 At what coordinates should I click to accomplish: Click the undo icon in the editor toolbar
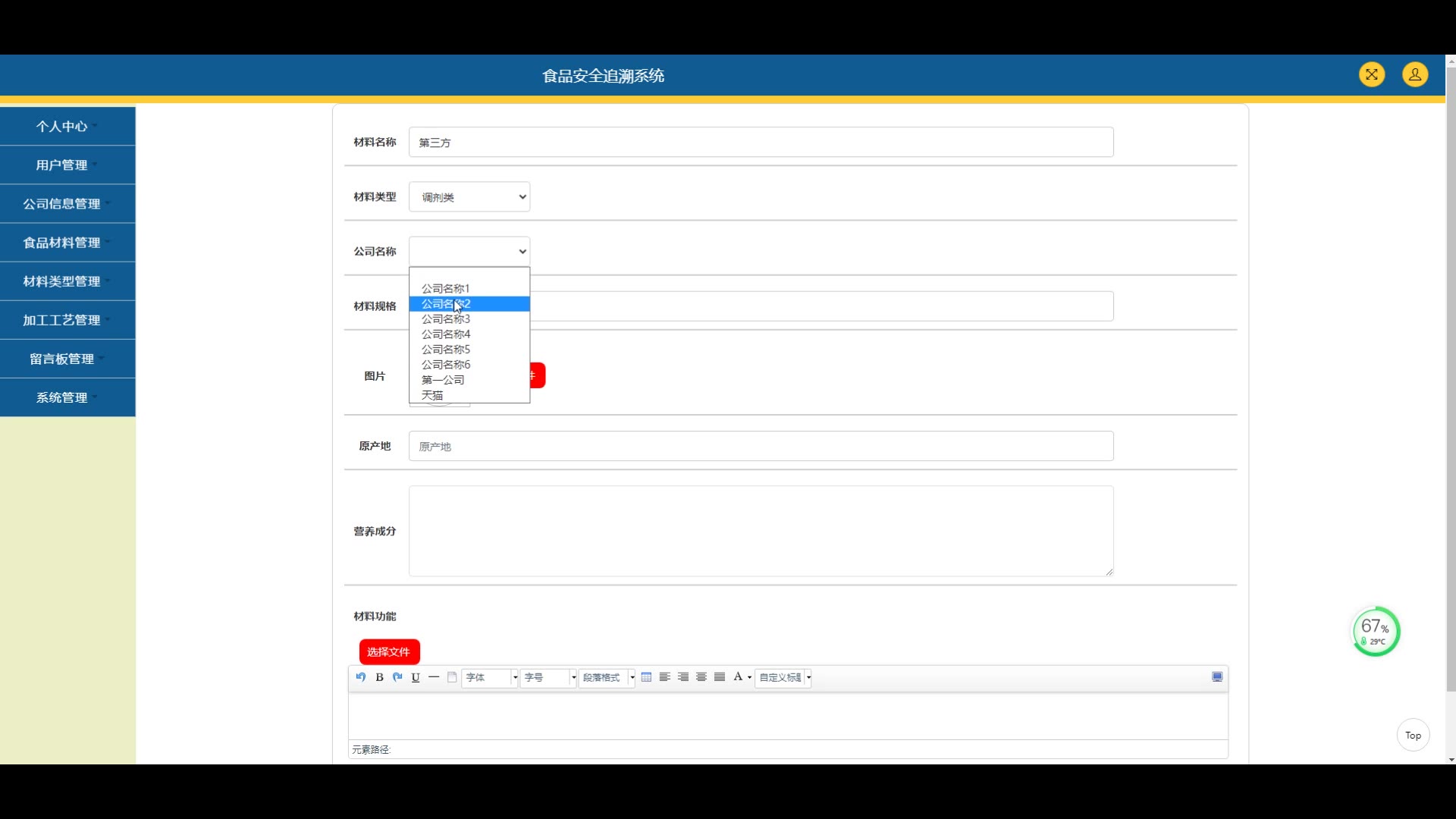361,677
